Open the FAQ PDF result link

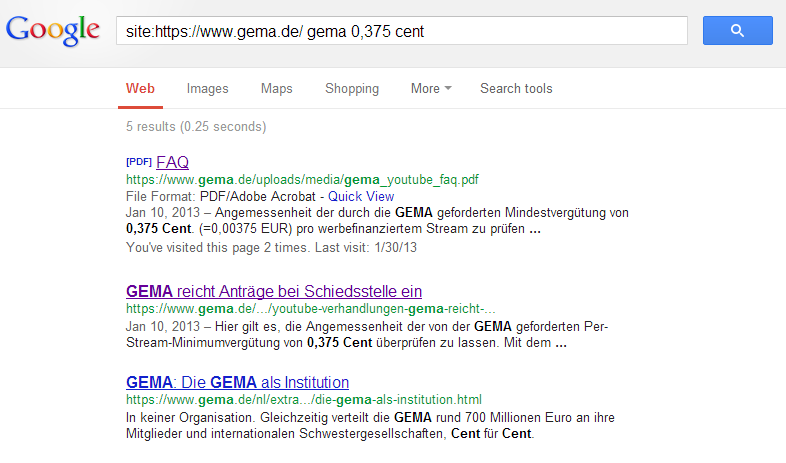click(172, 162)
